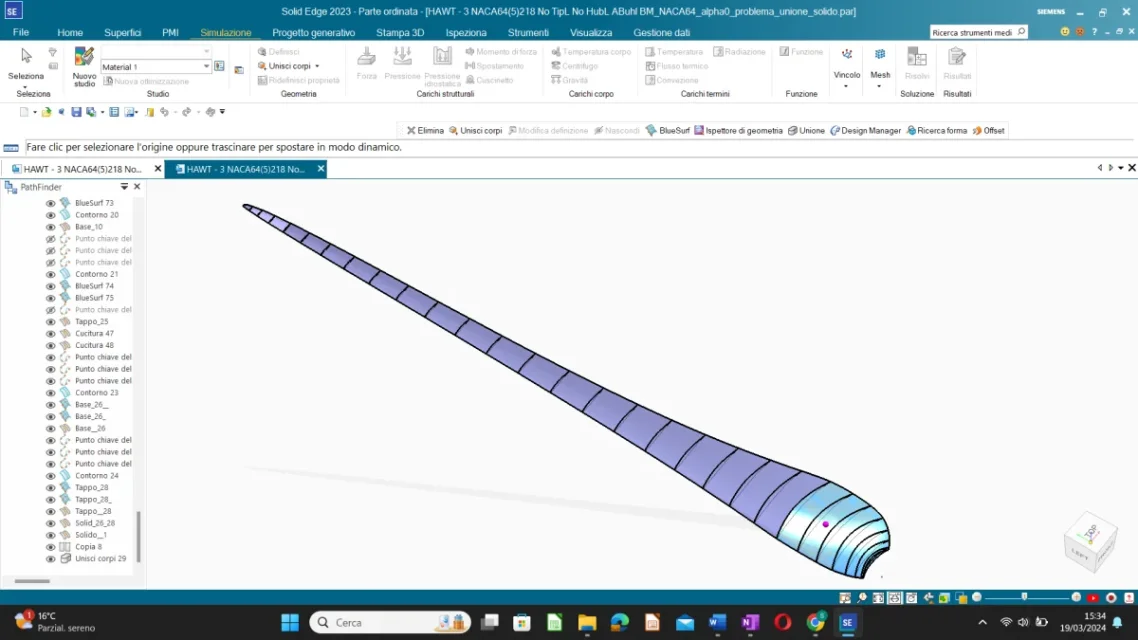Click Unione in the command bar
The image size is (1138, 640).
(x=809, y=130)
